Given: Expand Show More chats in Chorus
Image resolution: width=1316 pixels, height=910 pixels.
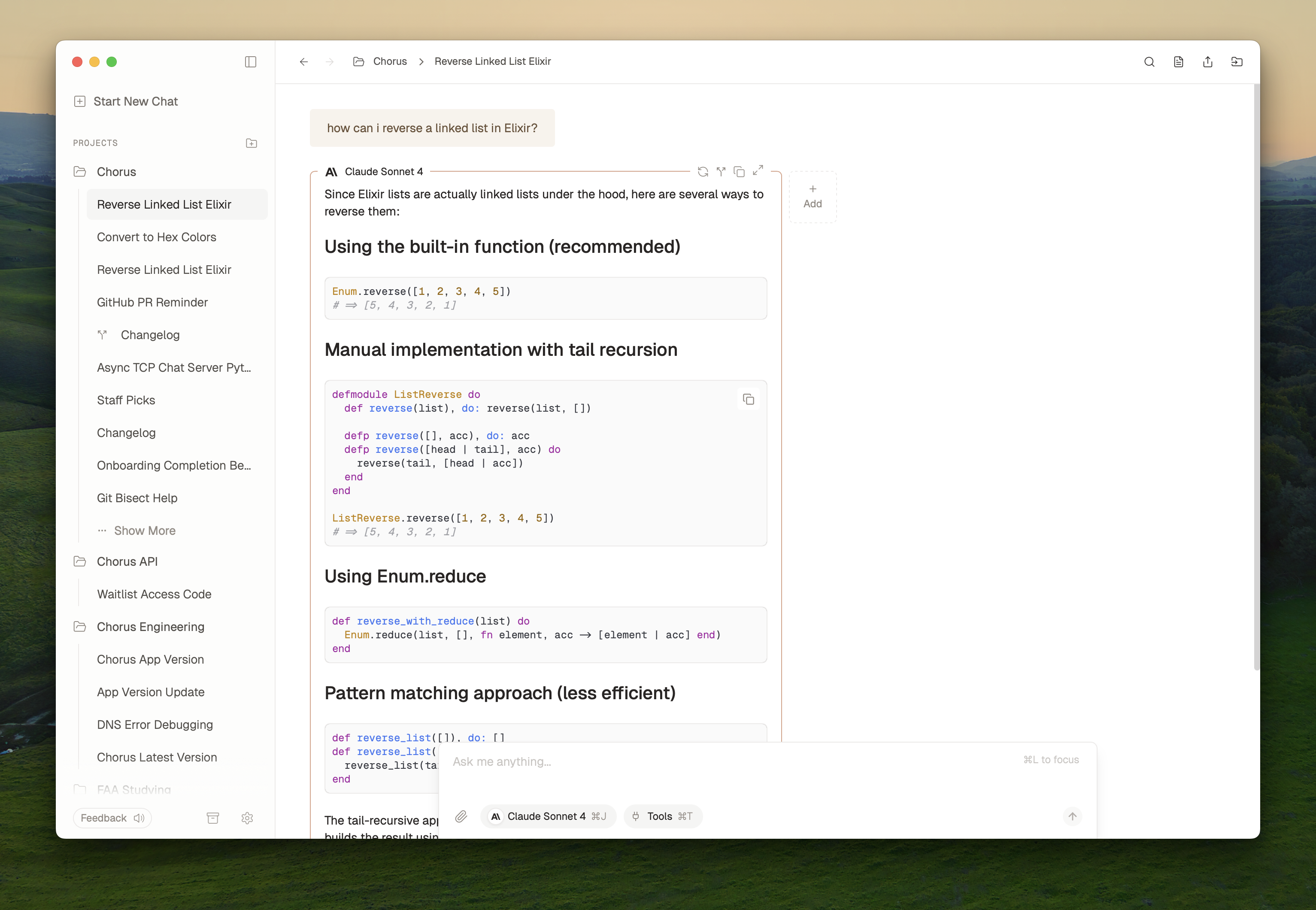Looking at the screenshot, I should (x=144, y=531).
